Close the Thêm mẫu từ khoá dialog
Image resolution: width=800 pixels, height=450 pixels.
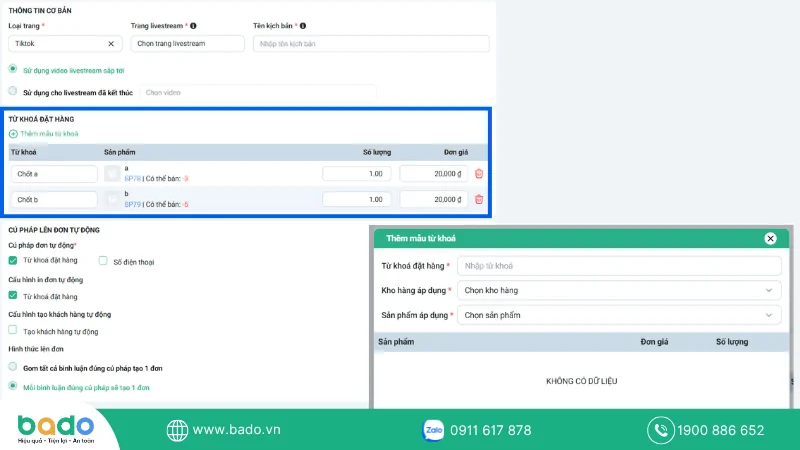770,238
